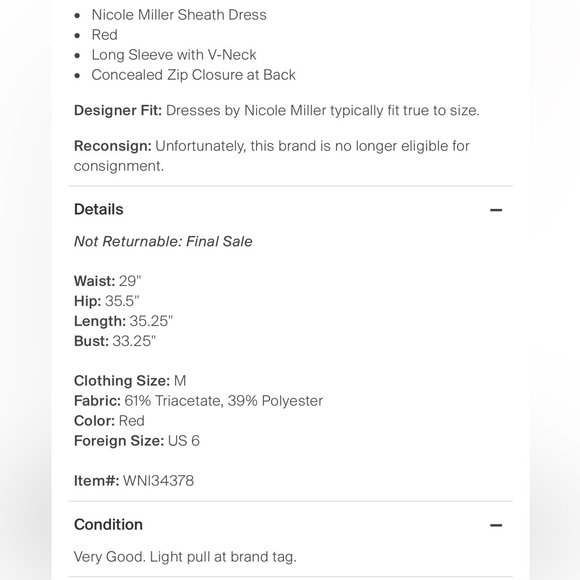Click the Red bullet item
Screen dimensions: 580x580
[105, 35]
